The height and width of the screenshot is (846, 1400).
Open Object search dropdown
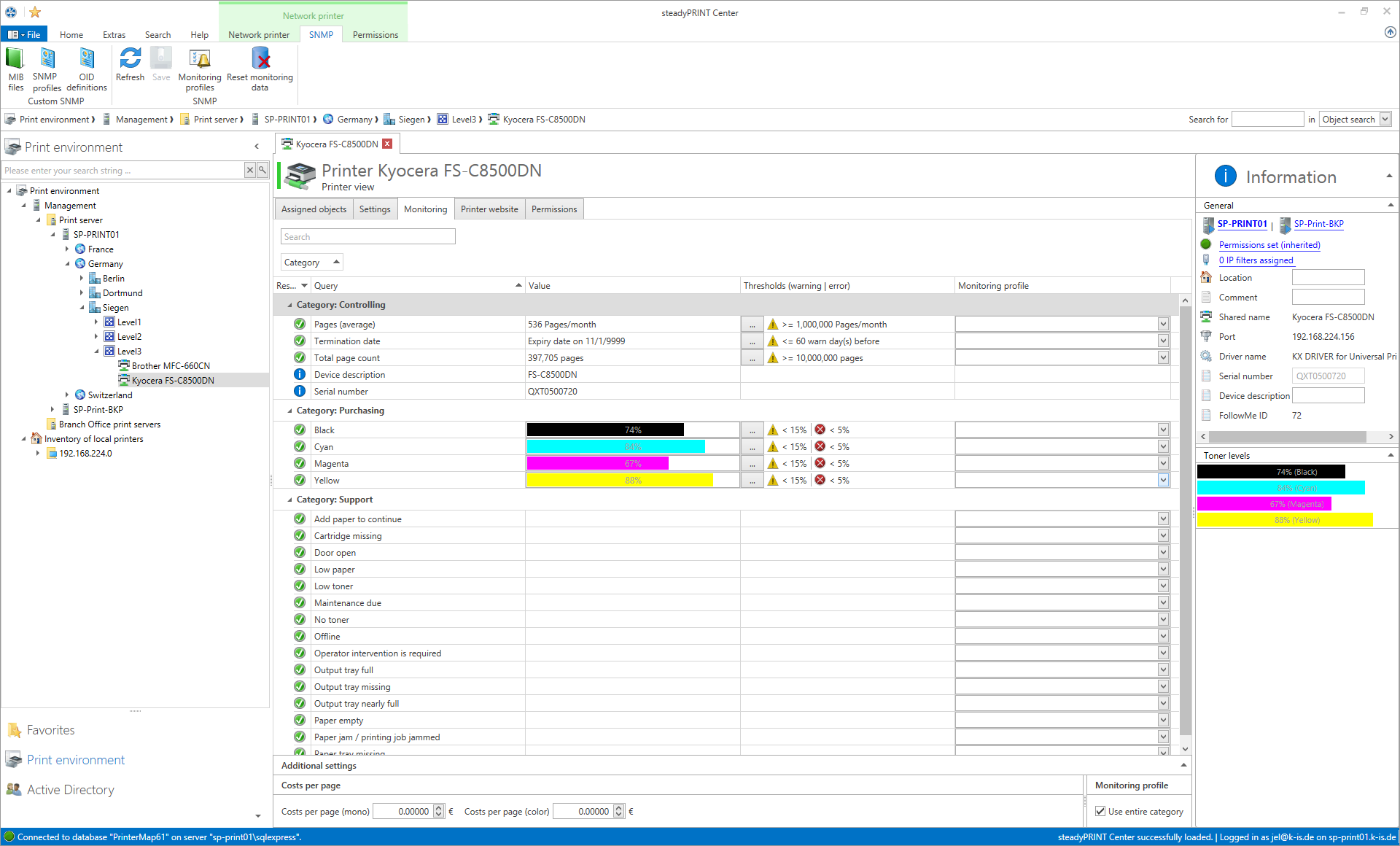pos(1385,119)
